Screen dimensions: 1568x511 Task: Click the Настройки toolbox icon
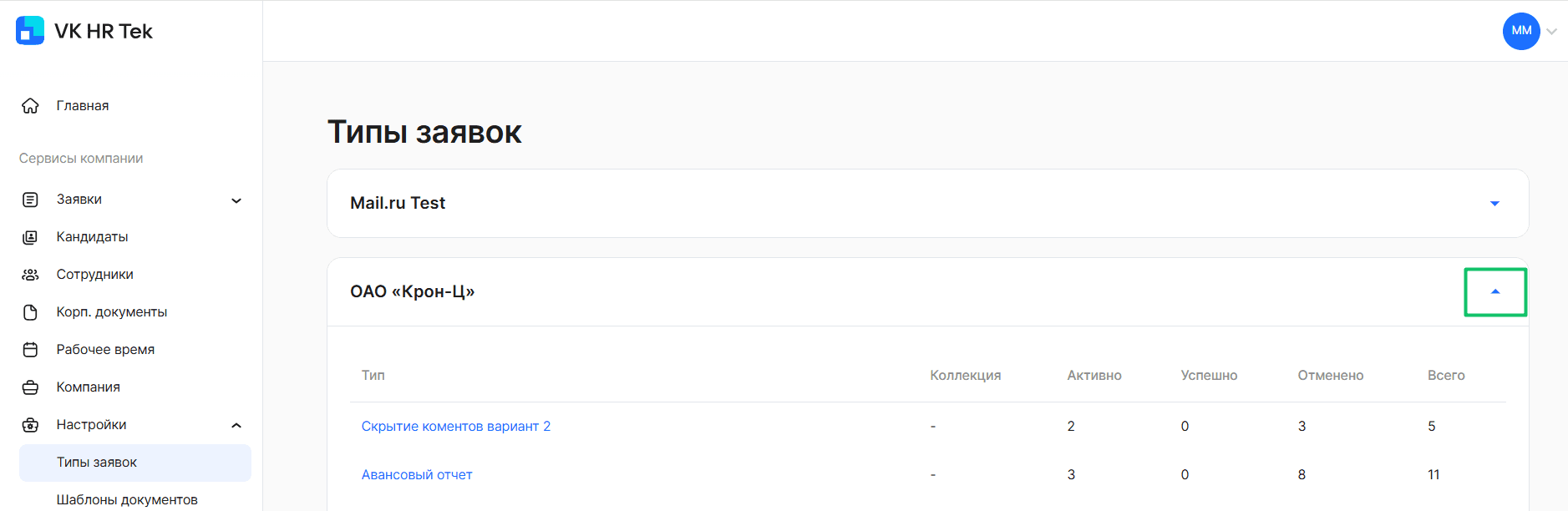pyautogui.click(x=30, y=425)
